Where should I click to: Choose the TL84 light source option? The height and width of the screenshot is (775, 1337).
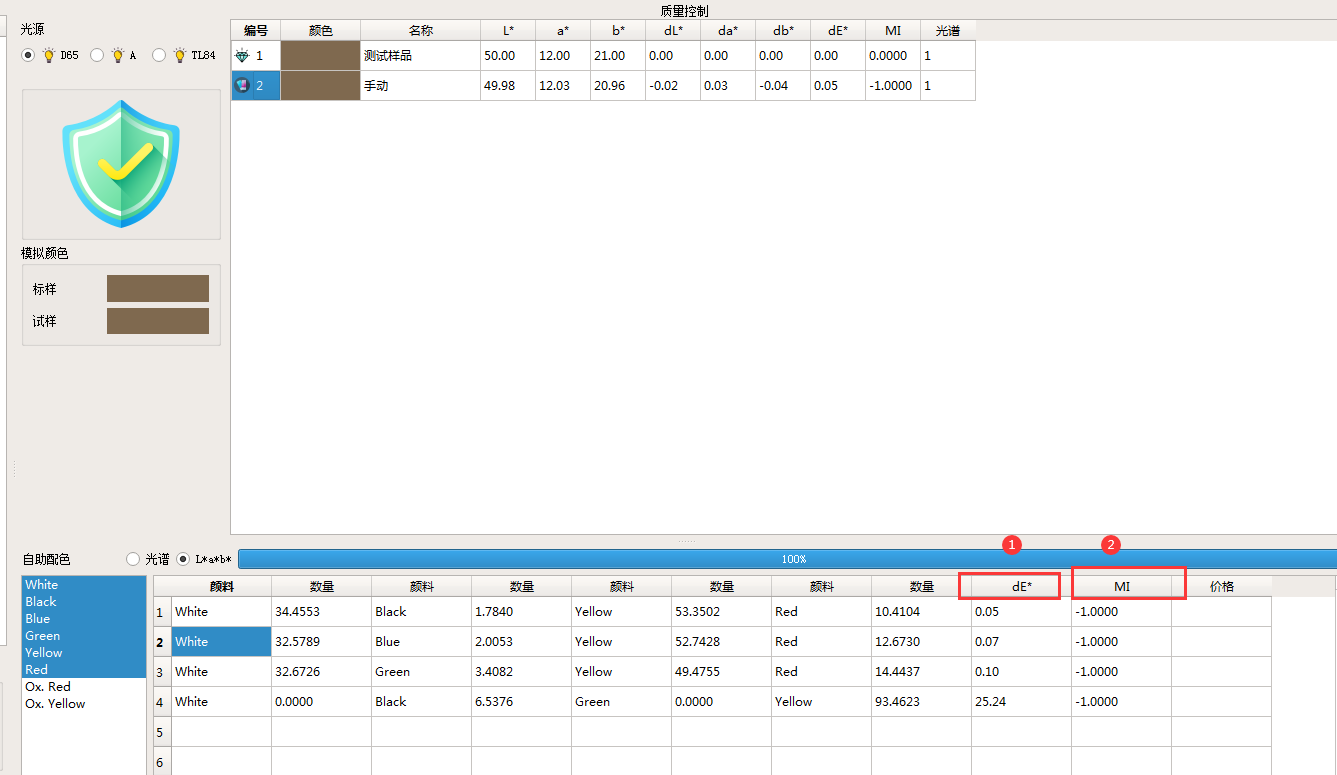159,56
